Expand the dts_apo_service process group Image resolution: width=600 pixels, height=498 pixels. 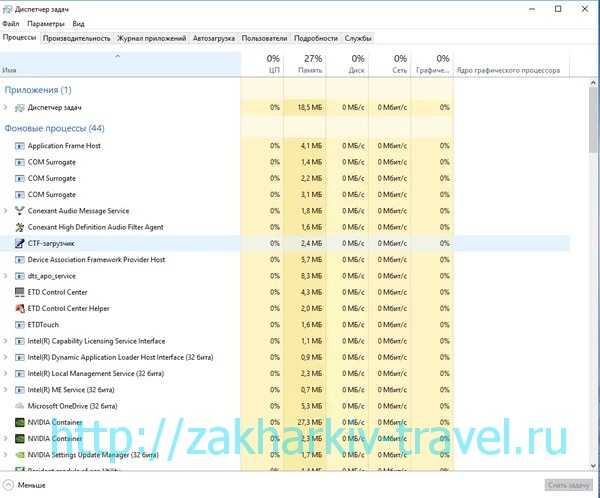(5, 276)
